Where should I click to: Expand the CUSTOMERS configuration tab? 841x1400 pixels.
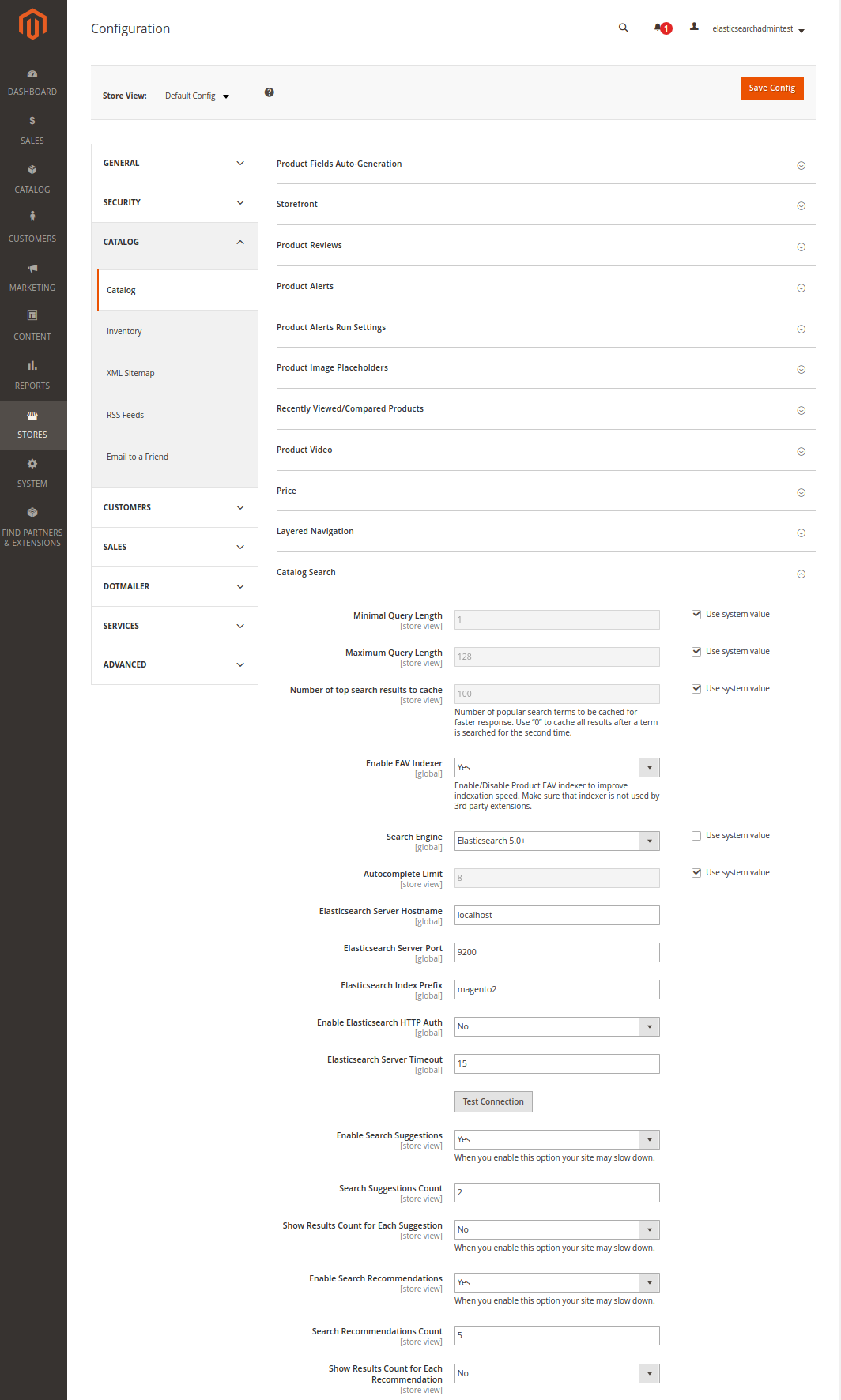tap(175, 507)
